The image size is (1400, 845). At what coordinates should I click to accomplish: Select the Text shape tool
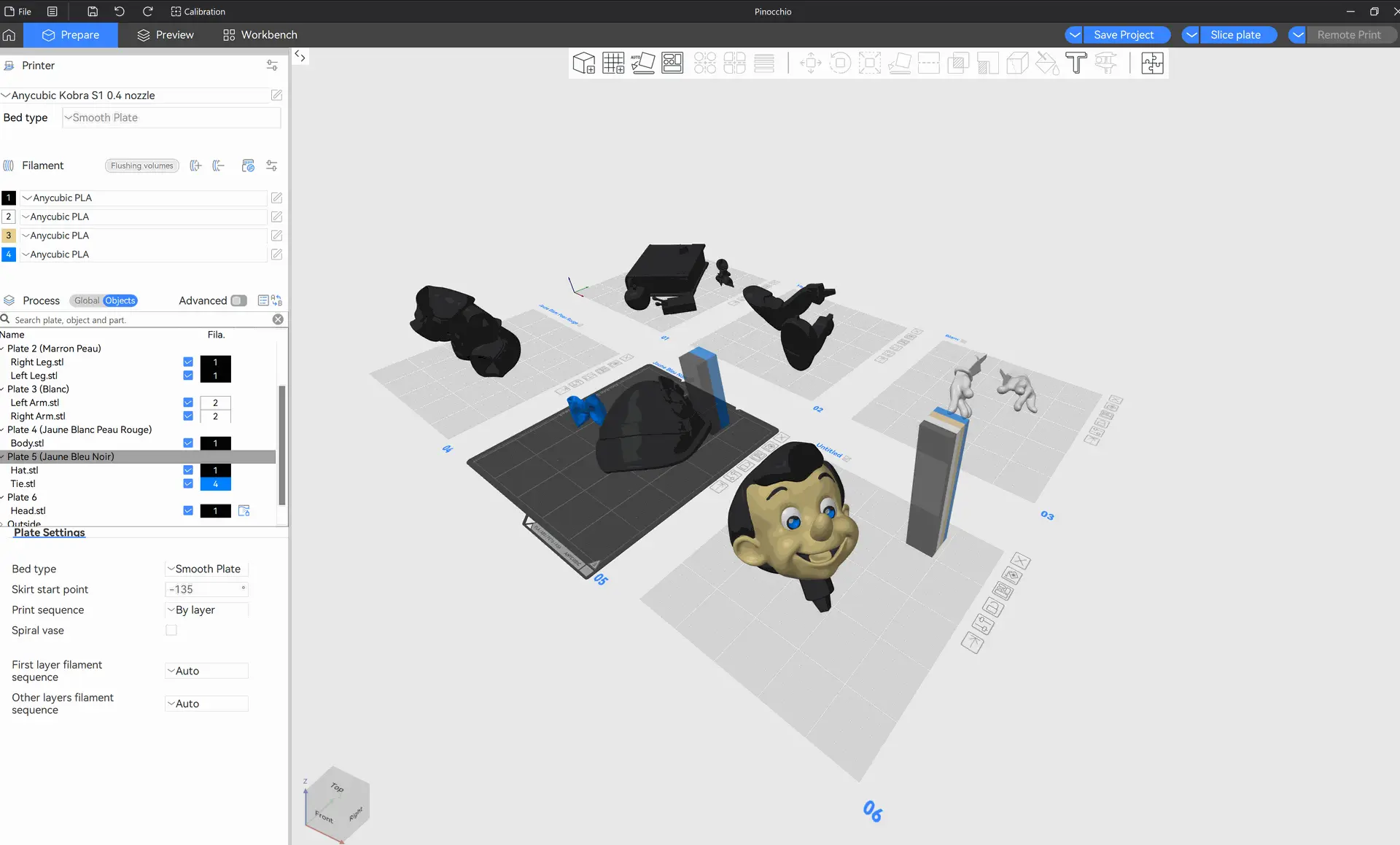coord(1076,63)
